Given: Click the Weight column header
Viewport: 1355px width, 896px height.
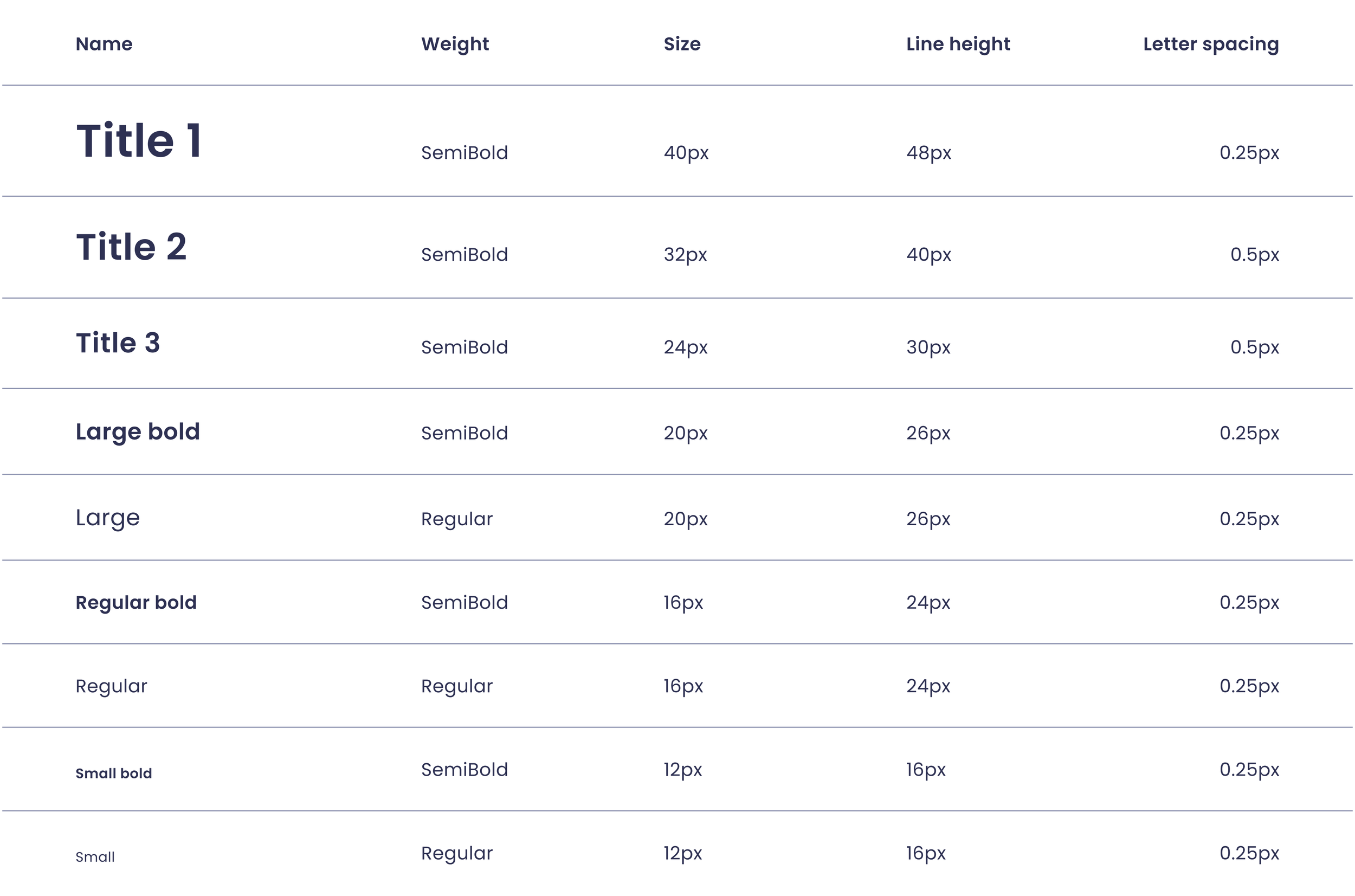Looking at the screenshot, I should 455,44.
